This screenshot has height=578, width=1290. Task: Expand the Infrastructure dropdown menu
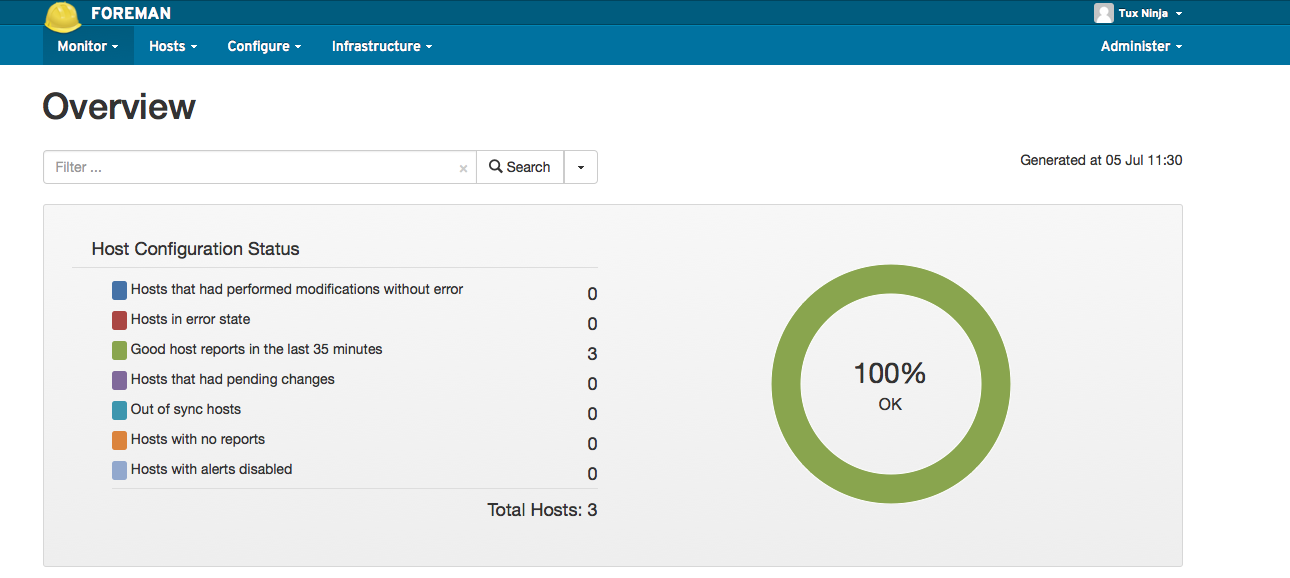click(382, 46)
